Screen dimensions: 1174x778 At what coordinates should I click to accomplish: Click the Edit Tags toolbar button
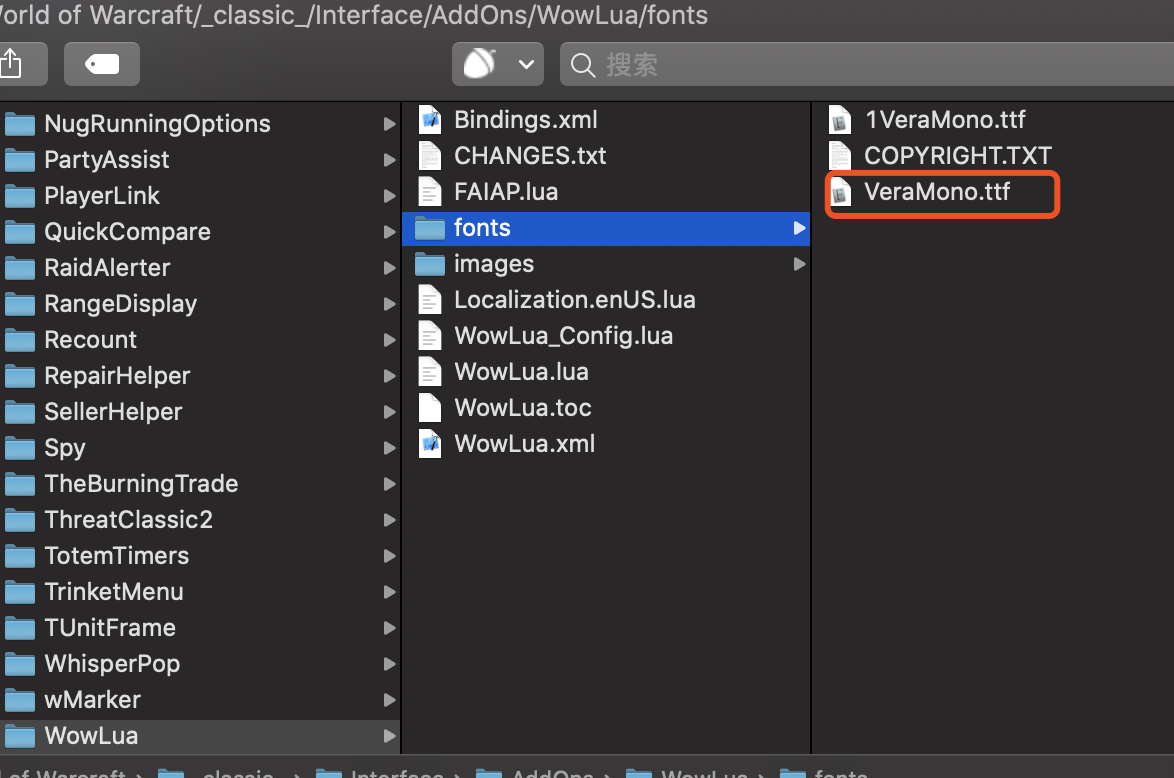pos(102,65)
